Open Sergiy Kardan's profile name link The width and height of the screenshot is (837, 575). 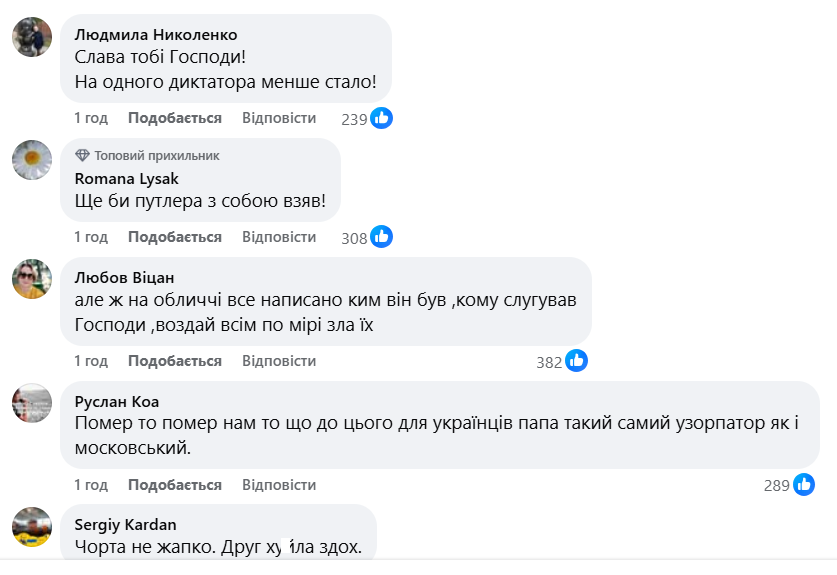pos(125,523)
